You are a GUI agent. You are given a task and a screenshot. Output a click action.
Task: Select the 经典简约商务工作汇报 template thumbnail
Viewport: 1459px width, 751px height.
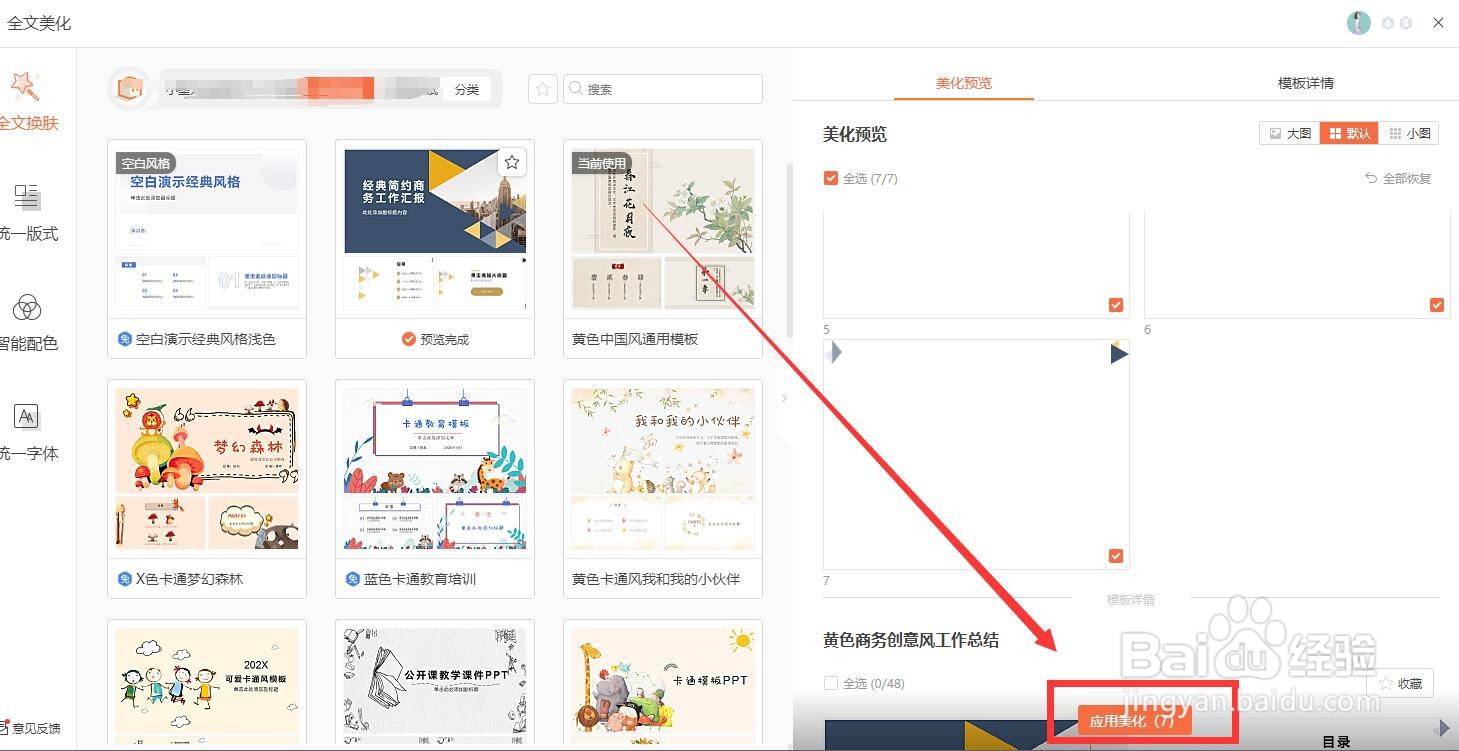[435, 229]
